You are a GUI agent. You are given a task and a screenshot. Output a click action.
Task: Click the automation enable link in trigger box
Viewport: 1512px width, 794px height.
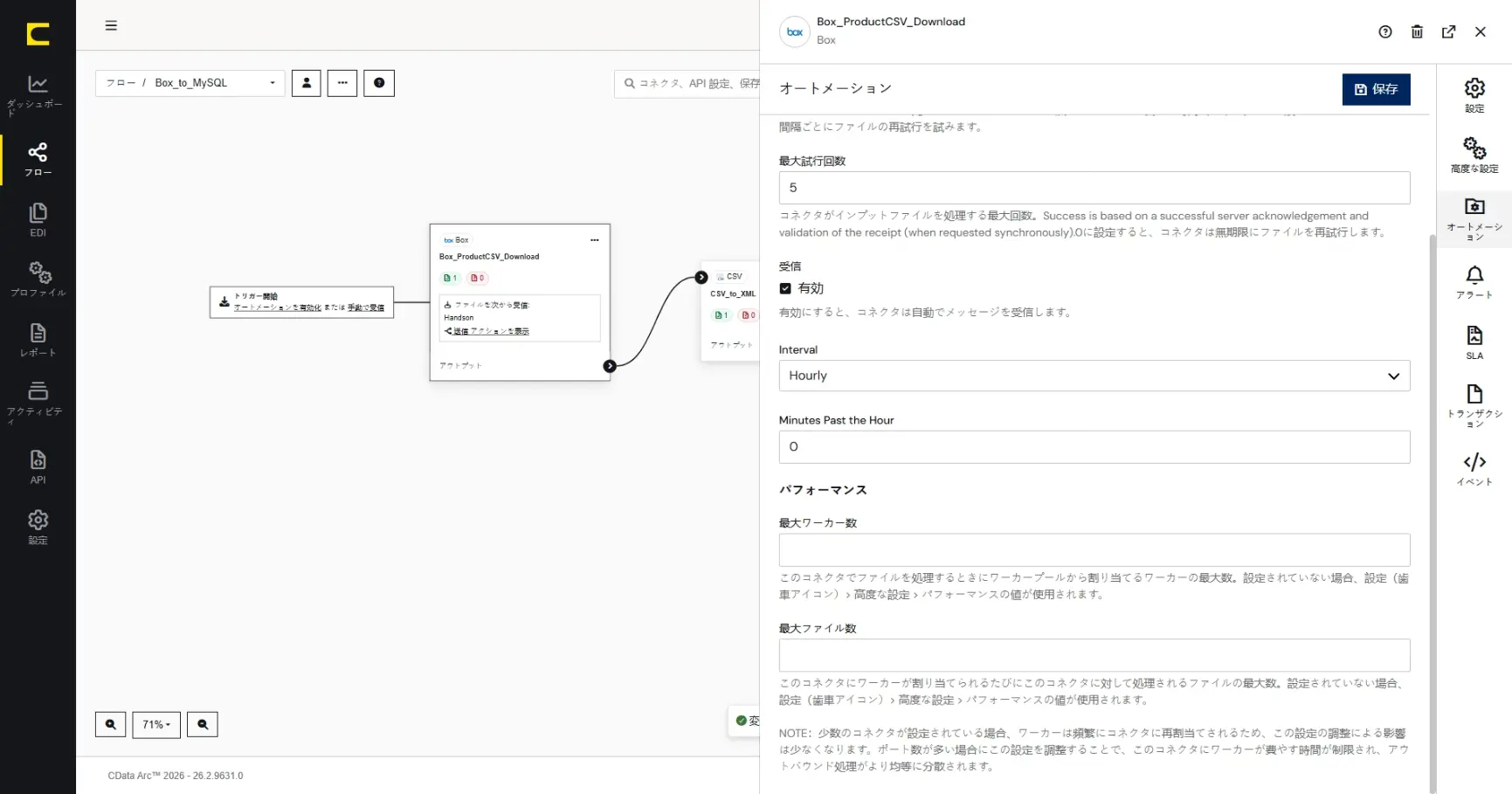[277, 307]
